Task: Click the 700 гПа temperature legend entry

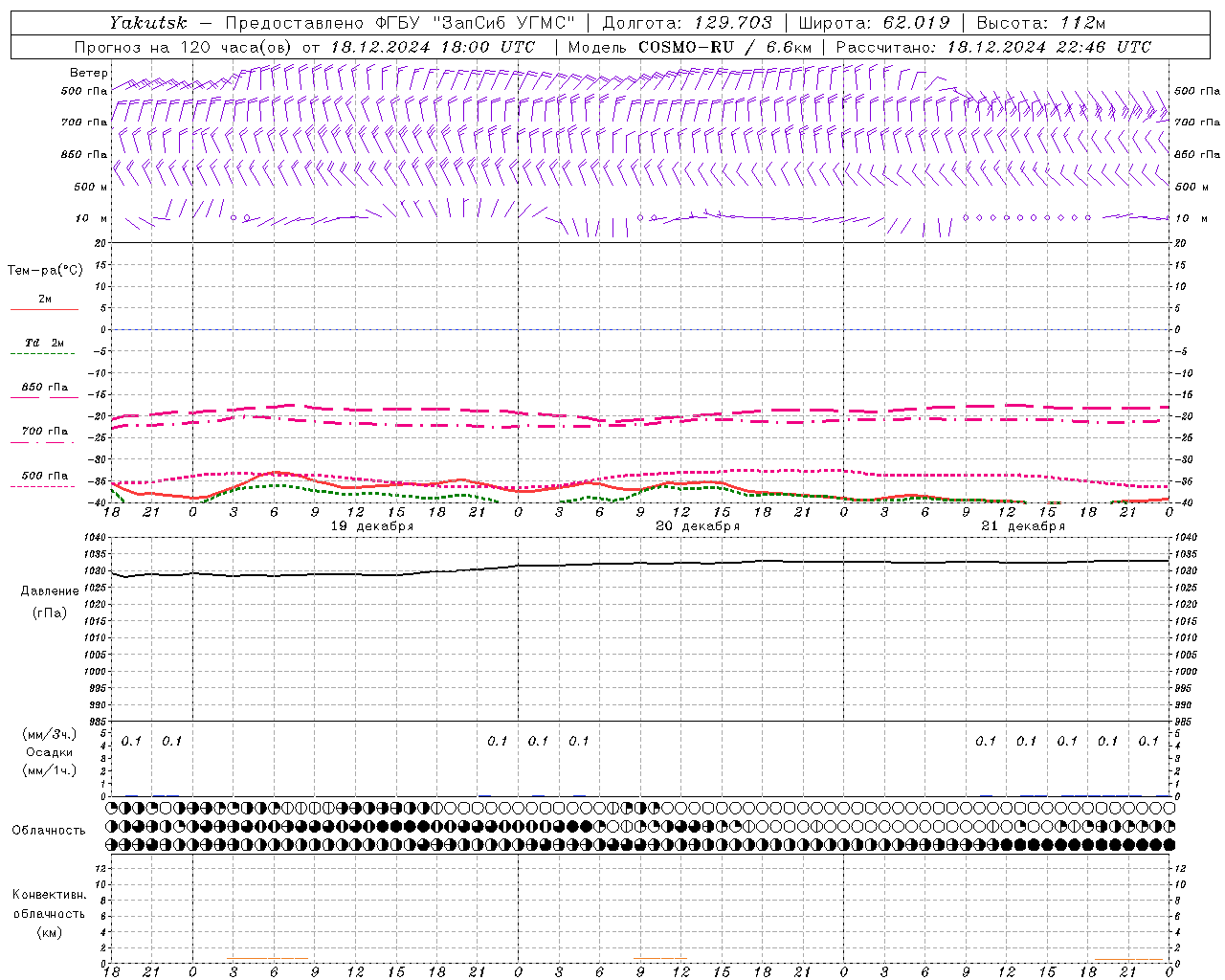Action: [x=44, y=431]
